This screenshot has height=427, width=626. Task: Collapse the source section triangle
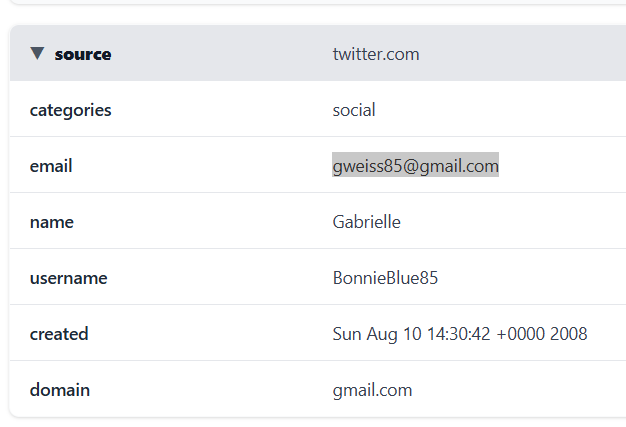[x=37, y=54]
